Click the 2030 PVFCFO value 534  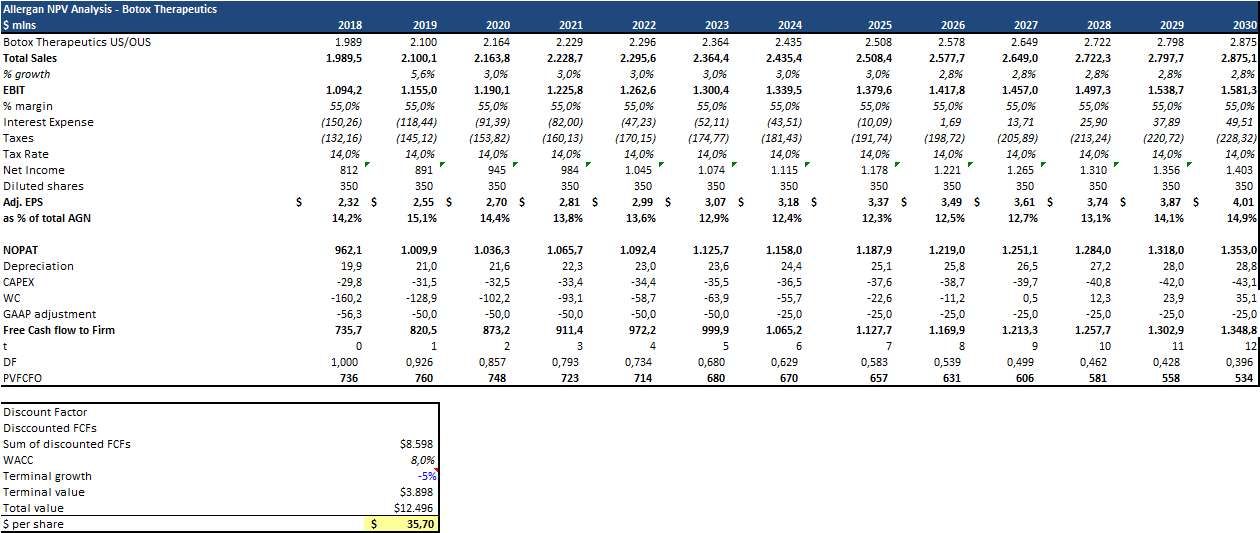tap(1246, 378)
